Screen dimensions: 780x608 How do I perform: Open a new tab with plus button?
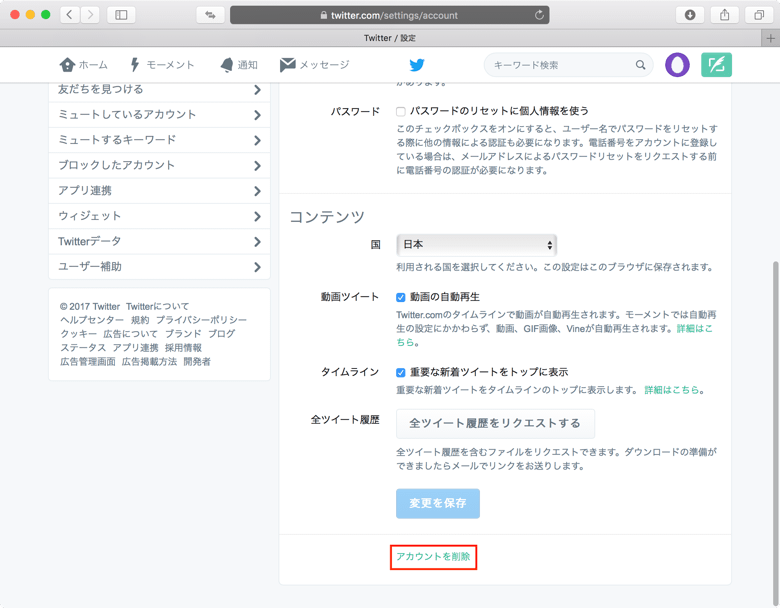click(771, 38)
